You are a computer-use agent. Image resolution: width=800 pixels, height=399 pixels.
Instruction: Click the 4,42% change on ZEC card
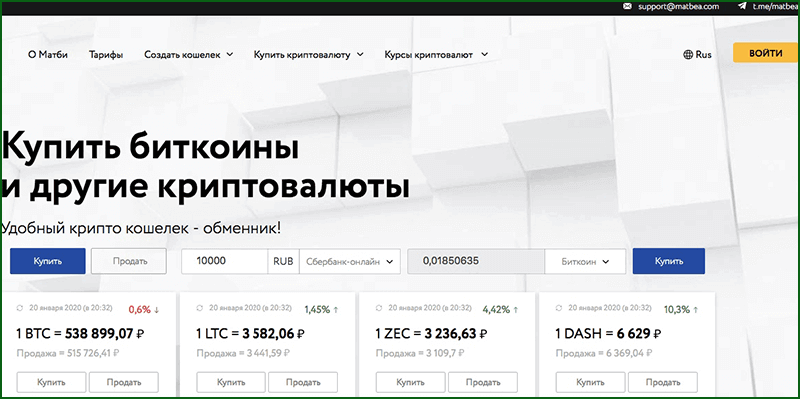(x=496, y=309)
